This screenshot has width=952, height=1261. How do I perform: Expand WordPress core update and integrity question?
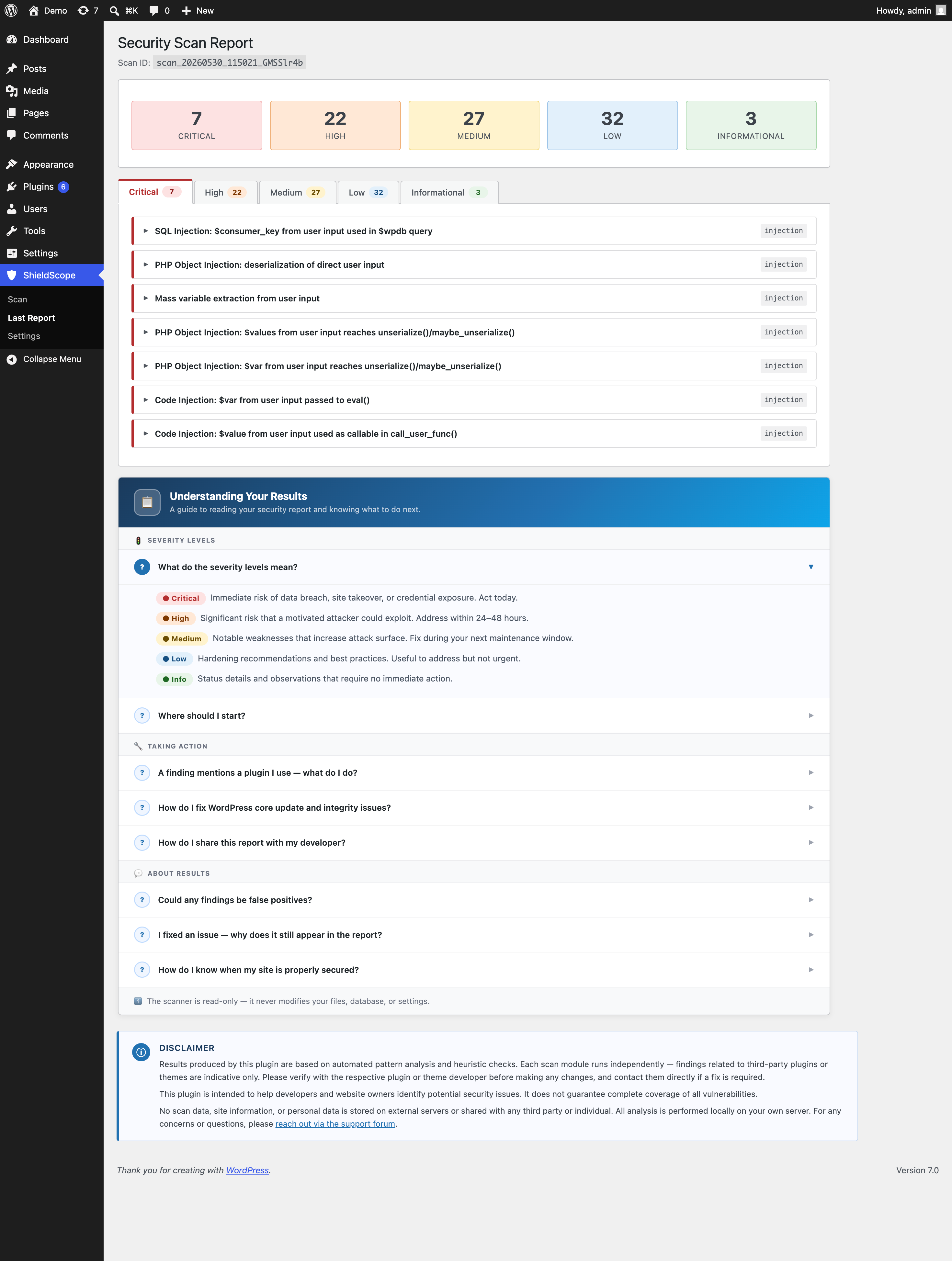pyautogui.click(x=474, y=808)
